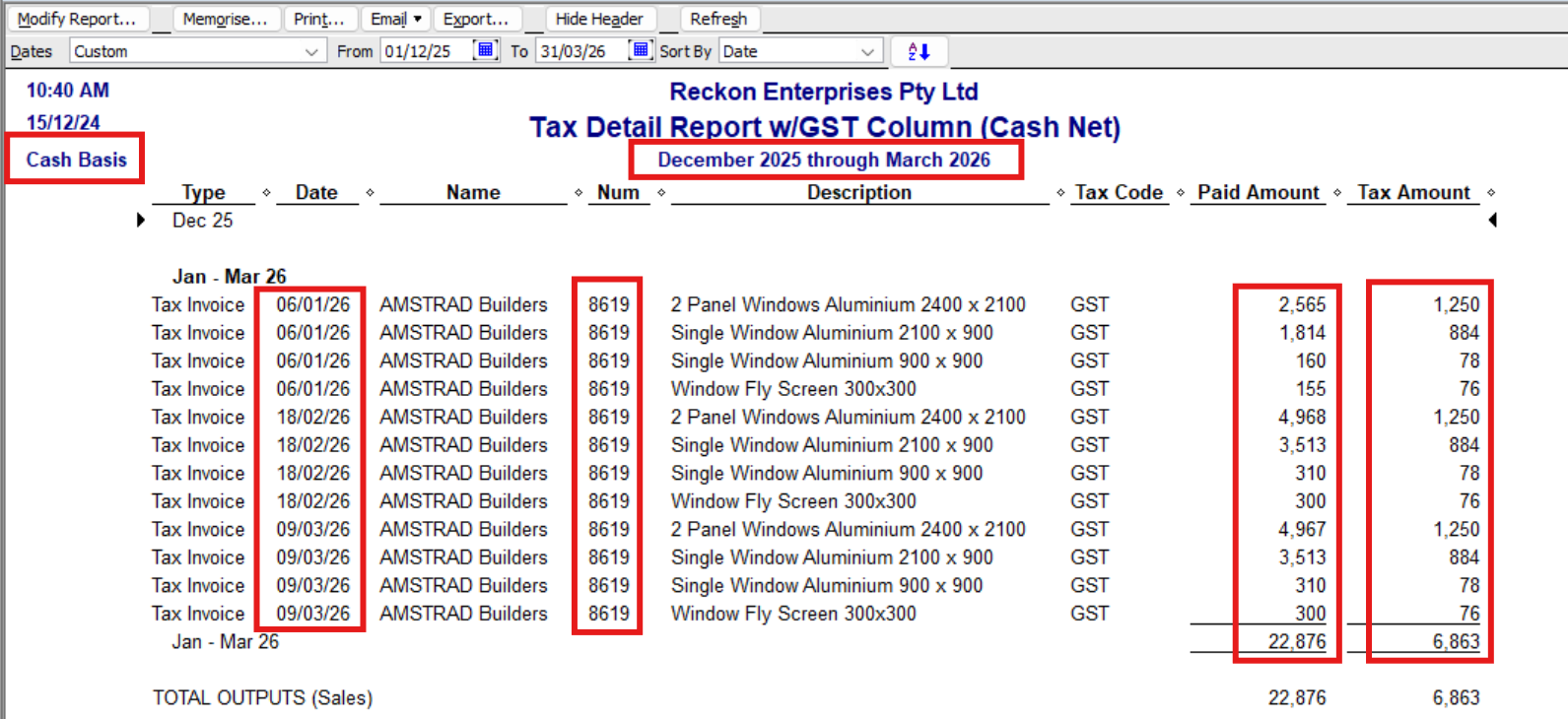Click the resize diamond after Tax Amount
The width and height of the screenshot is (1568, 719).
[1491, 192]
